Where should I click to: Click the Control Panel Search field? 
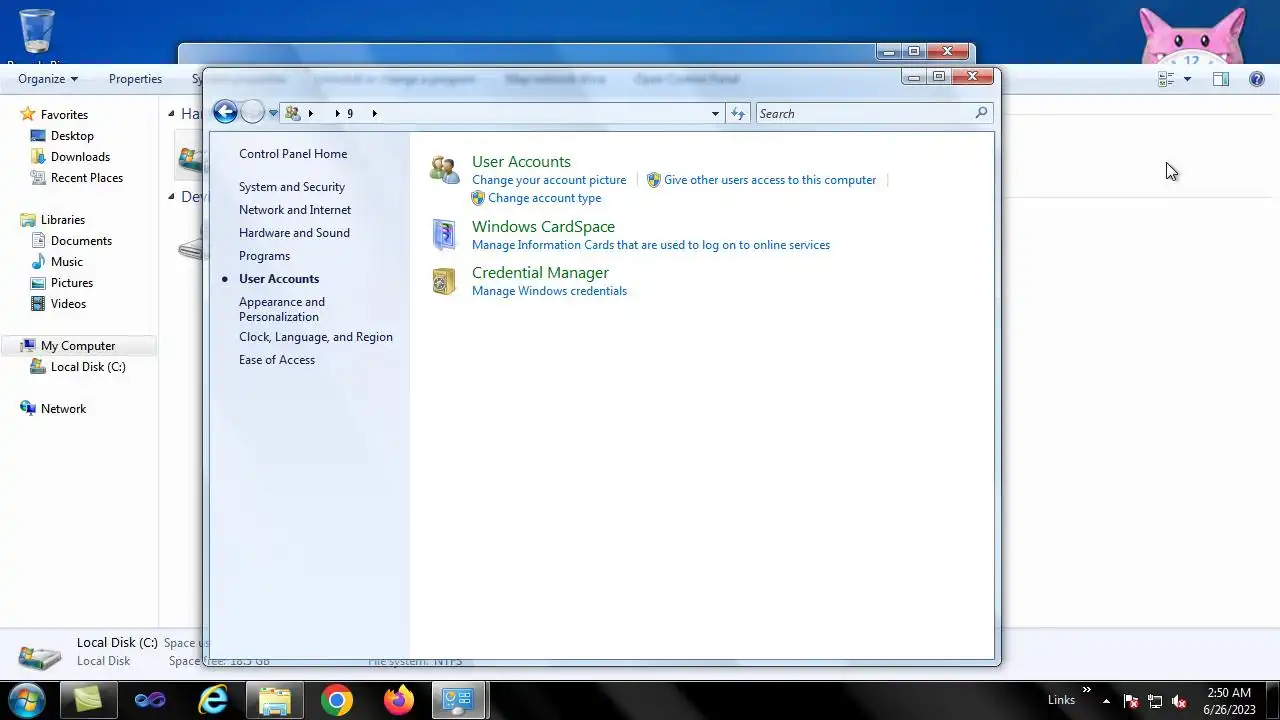tap(874, 114)
